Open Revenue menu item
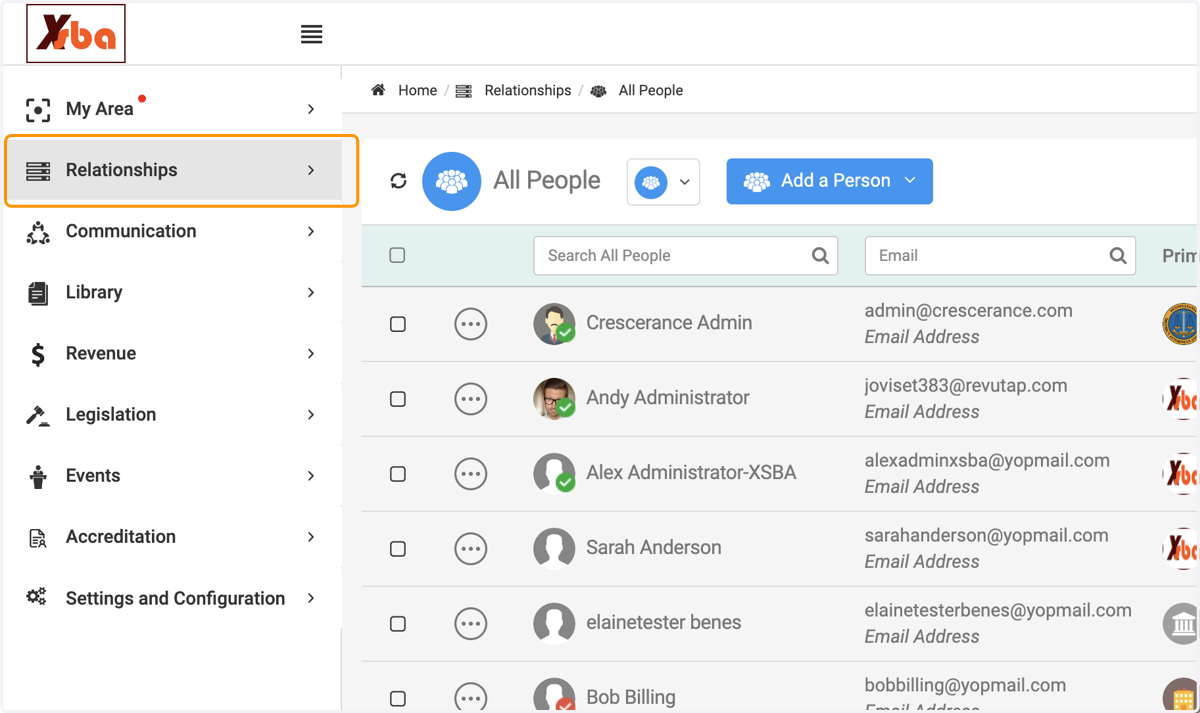Viewport: 1200px width, 713px height. click(x=173, y=353)
